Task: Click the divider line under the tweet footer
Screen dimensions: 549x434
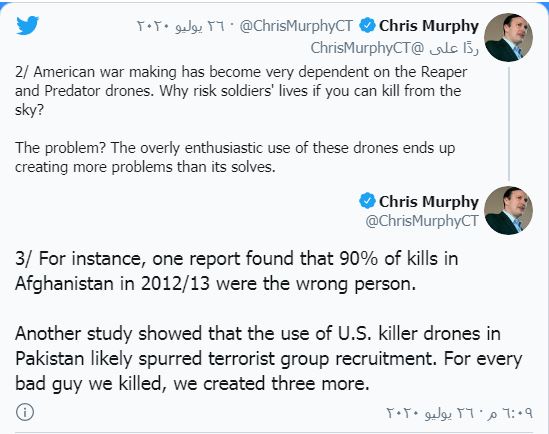Action: point(274,433)
